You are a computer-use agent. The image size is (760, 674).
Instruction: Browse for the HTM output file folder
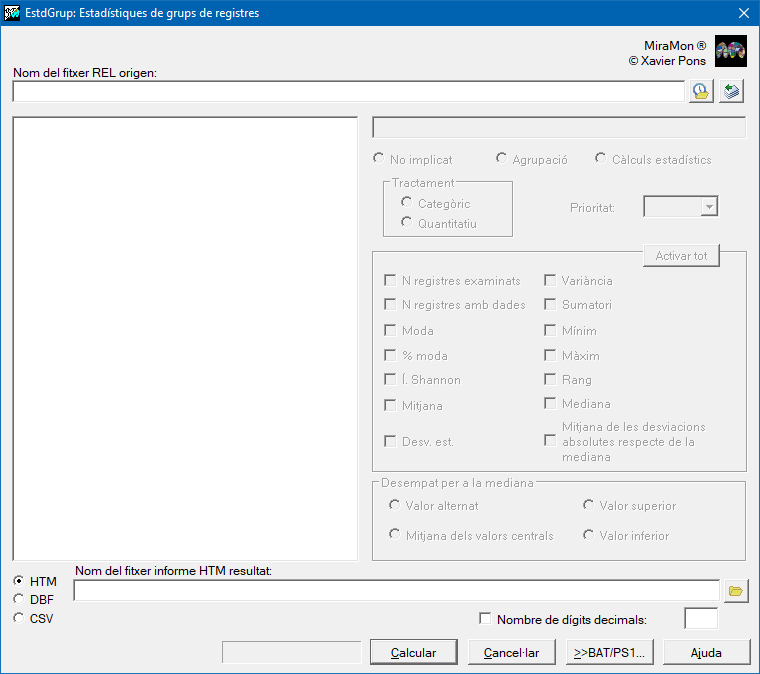point(736,591)
